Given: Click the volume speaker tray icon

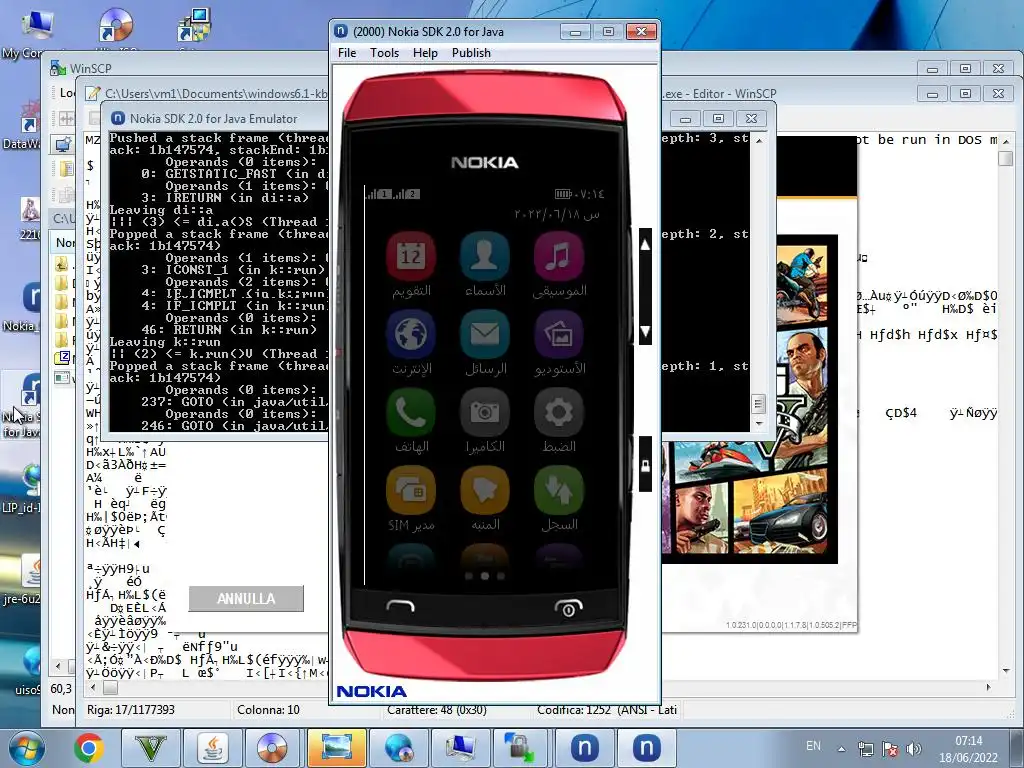Looking at the screenshot, I should click(914, 749).
